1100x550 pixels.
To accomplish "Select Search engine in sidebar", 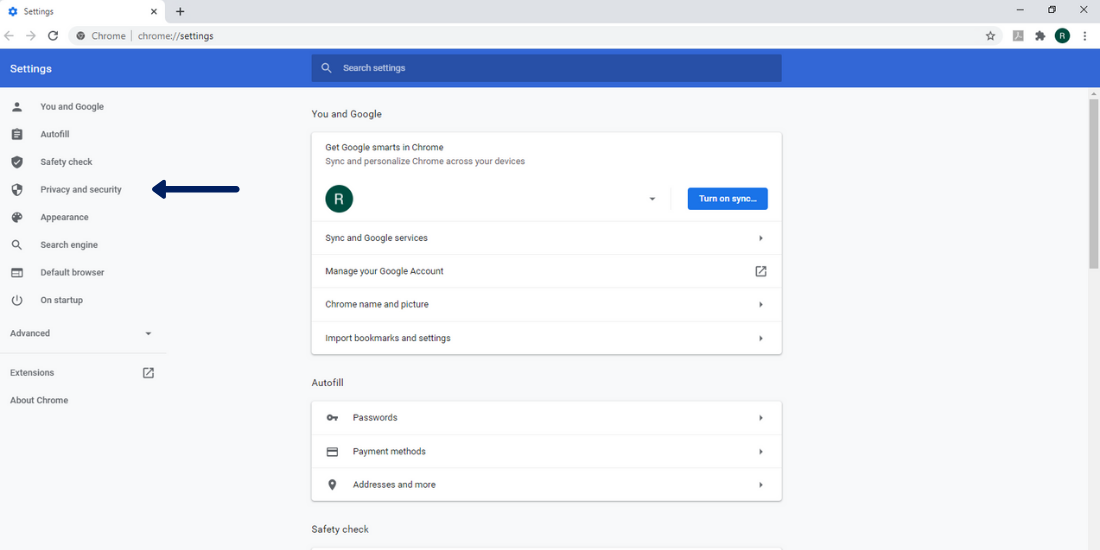I will pos(69,245).
